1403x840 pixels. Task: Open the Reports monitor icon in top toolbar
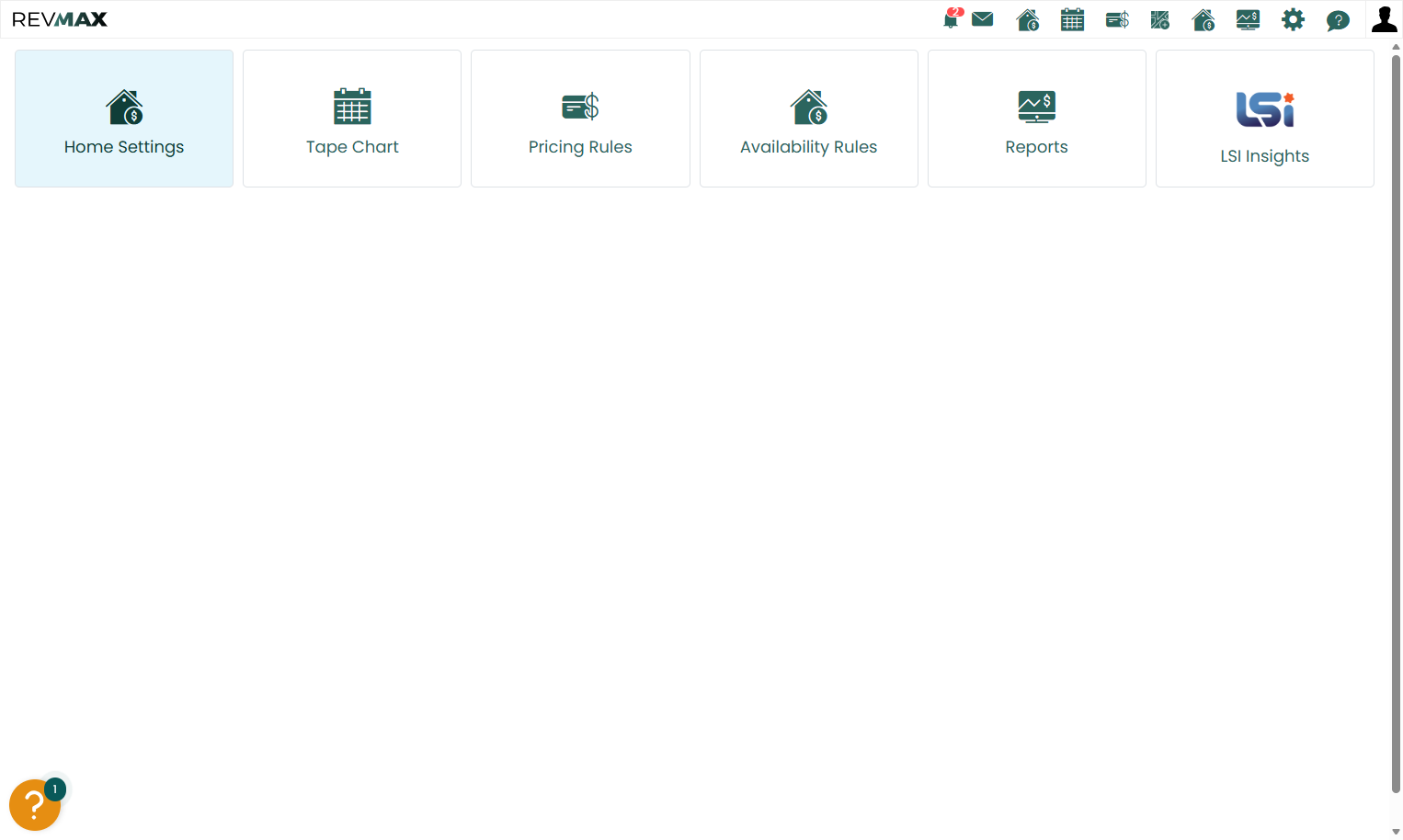(1248, 19)
